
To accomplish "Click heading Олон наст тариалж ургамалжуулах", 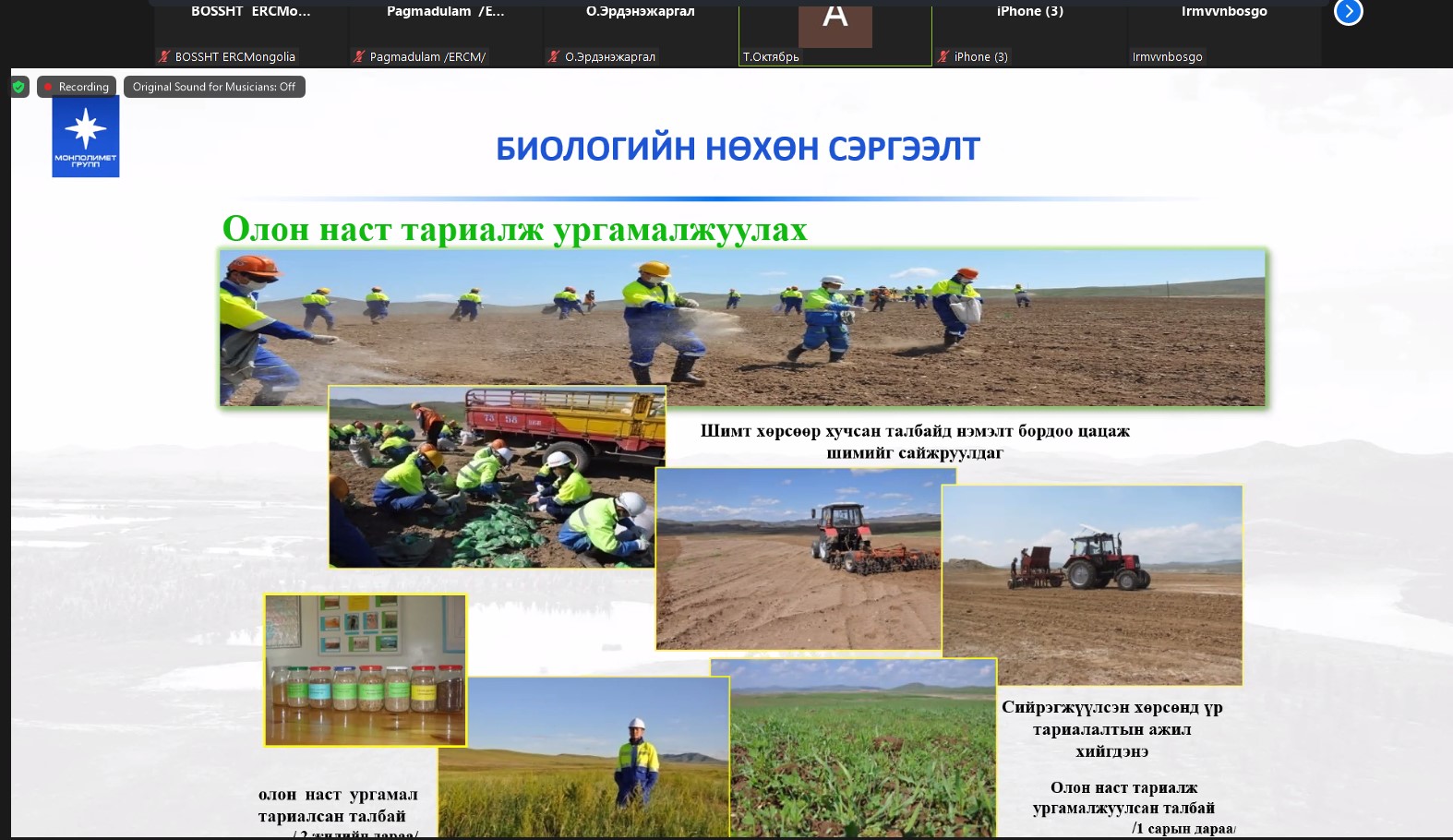I will pyautogui.click(x=515, y=229).
